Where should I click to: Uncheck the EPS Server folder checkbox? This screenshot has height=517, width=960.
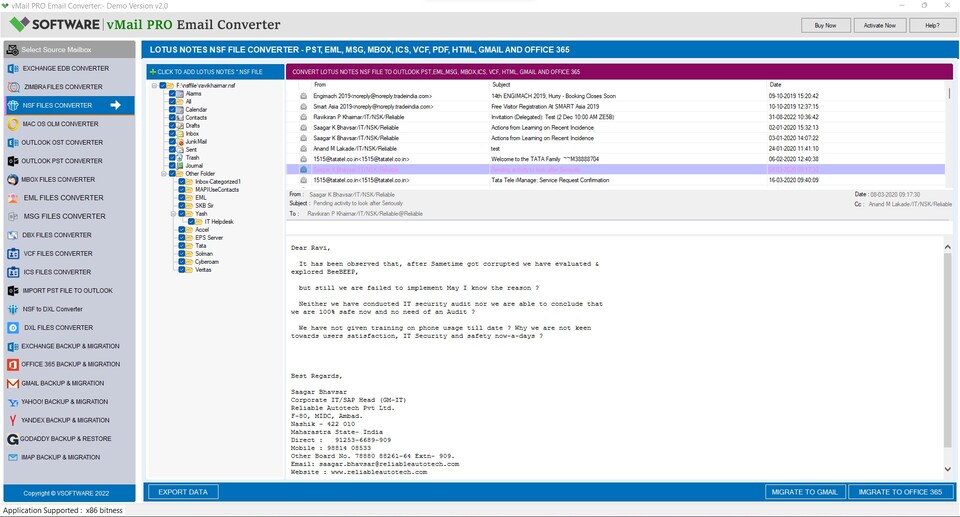tap(182, 238)
